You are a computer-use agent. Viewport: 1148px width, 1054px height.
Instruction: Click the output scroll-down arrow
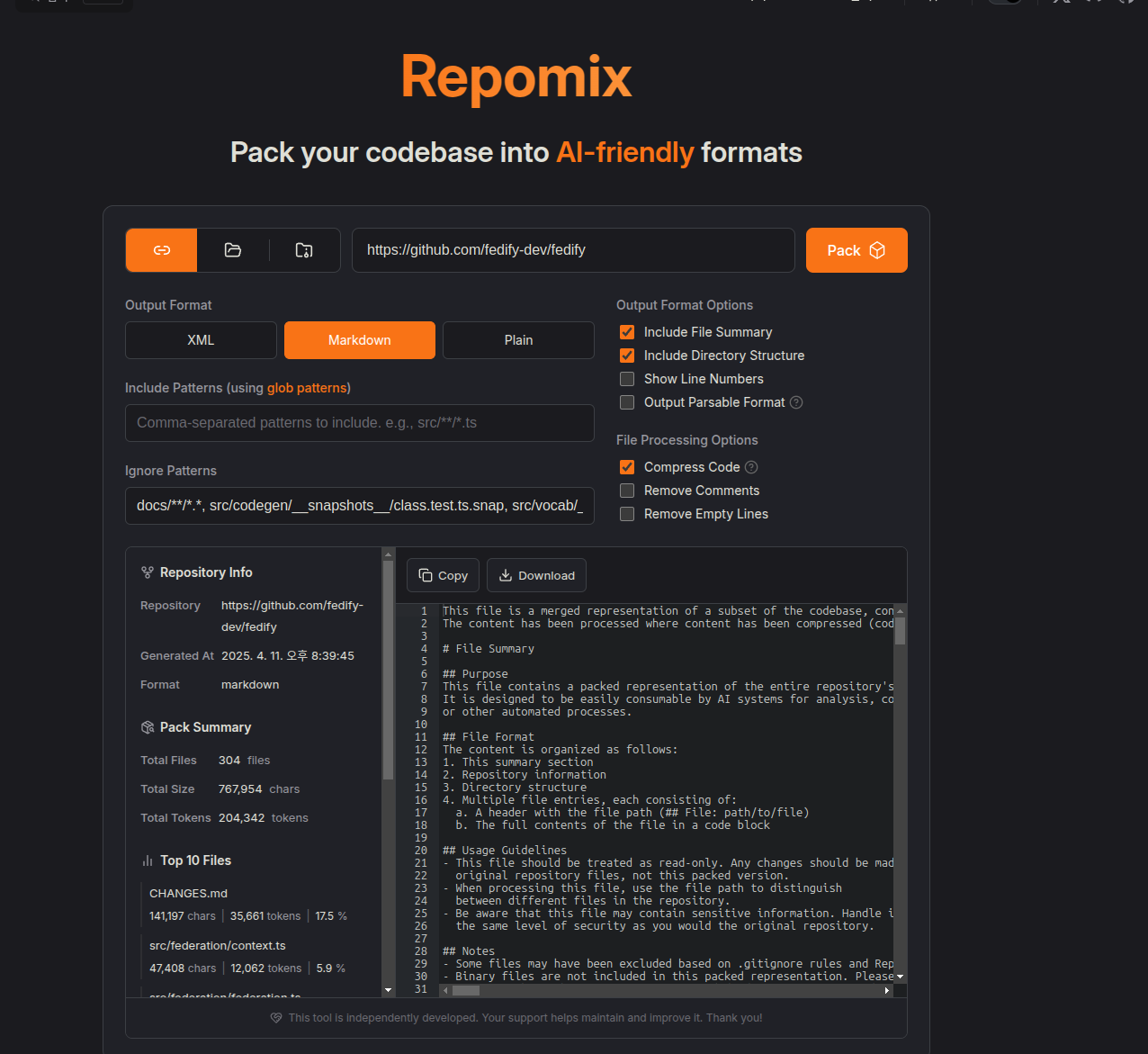(x=900, y=977)
